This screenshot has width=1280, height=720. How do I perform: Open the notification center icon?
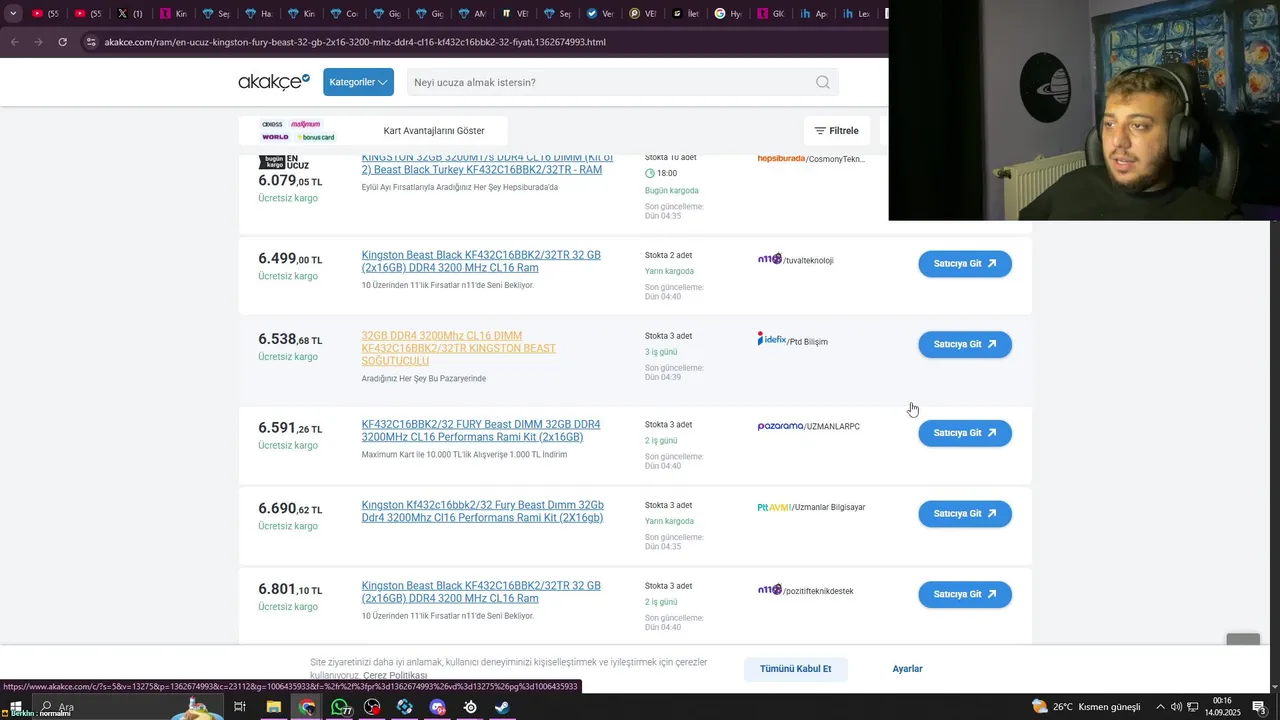1260,707
